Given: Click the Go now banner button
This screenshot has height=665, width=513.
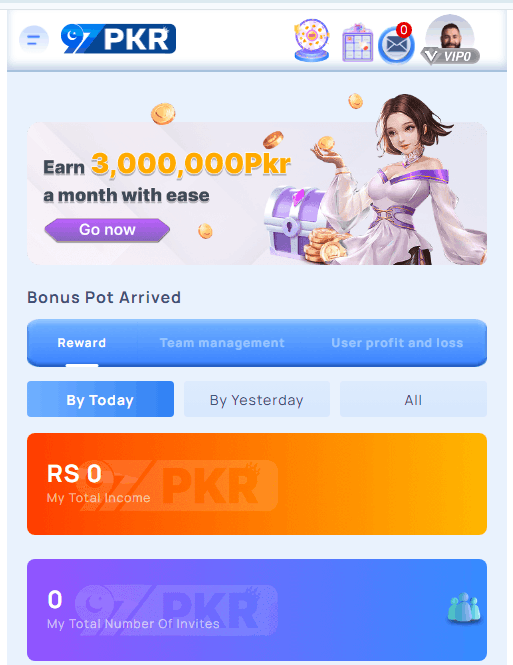Looking at the screenshot, I should [107, 230].
